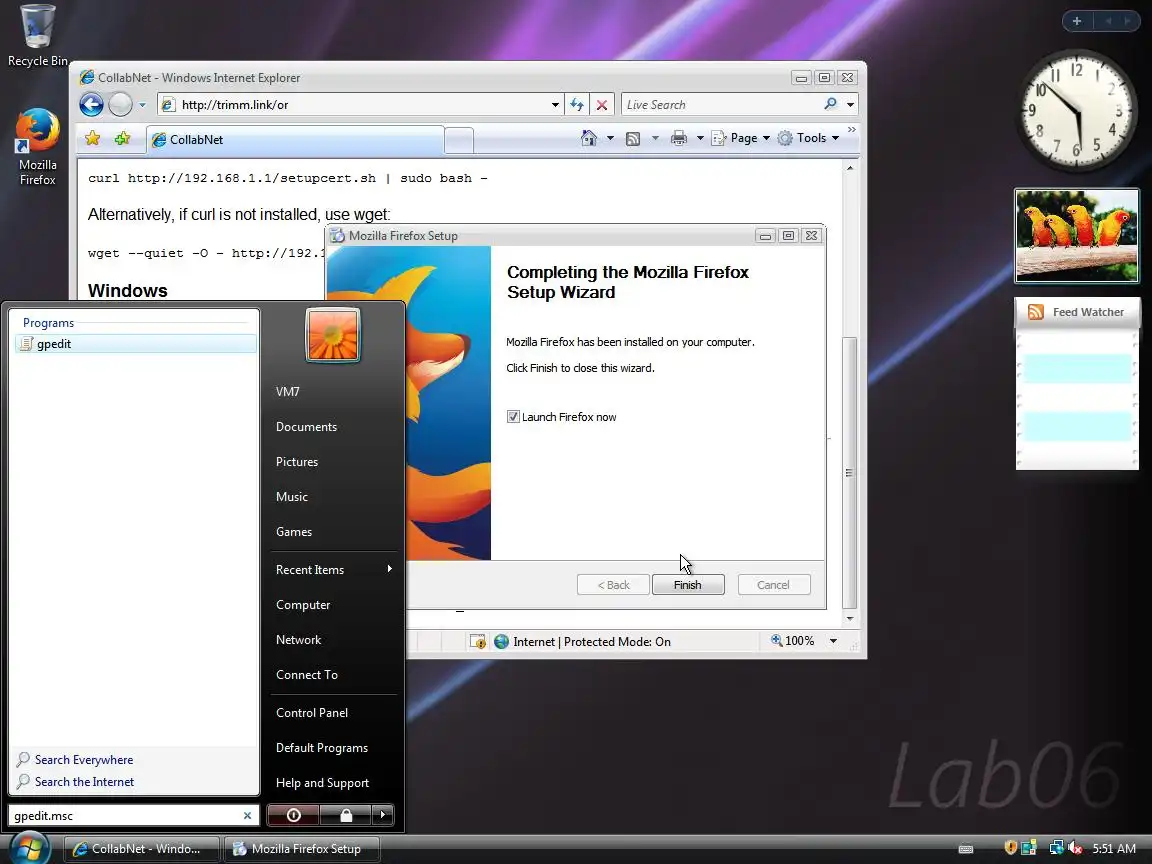Go back in Internet Explorer
1152x864 pixels.
(x=92, y=105)
